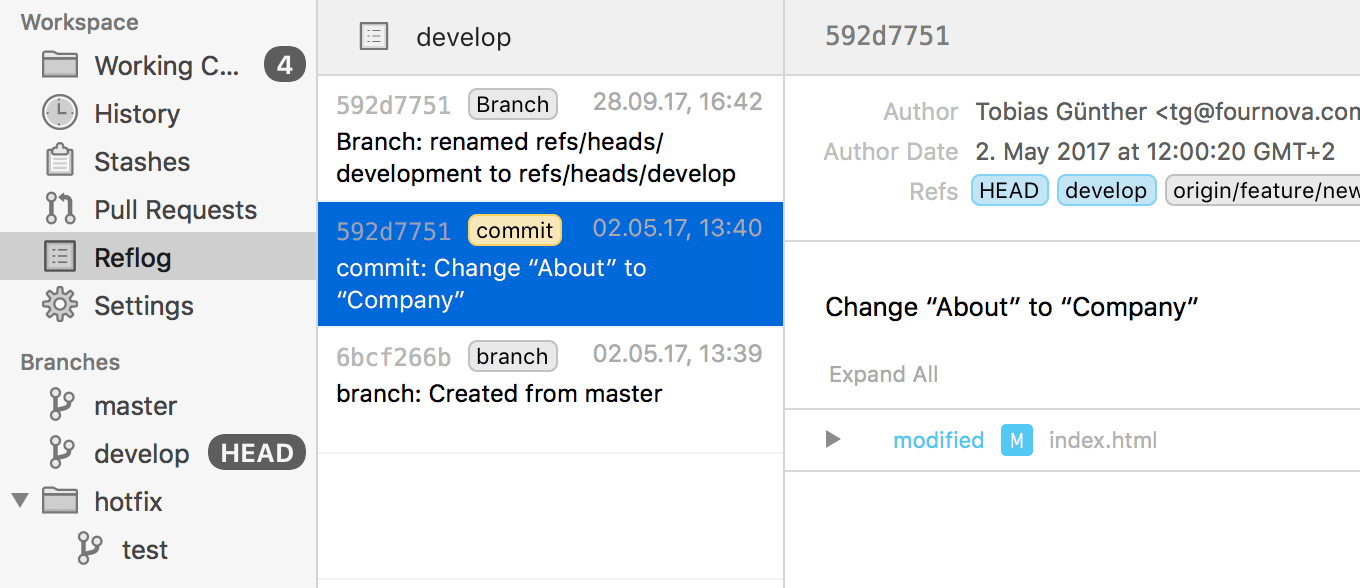
Task: Expand the index.html file diff
Action: tap(832, 439)
